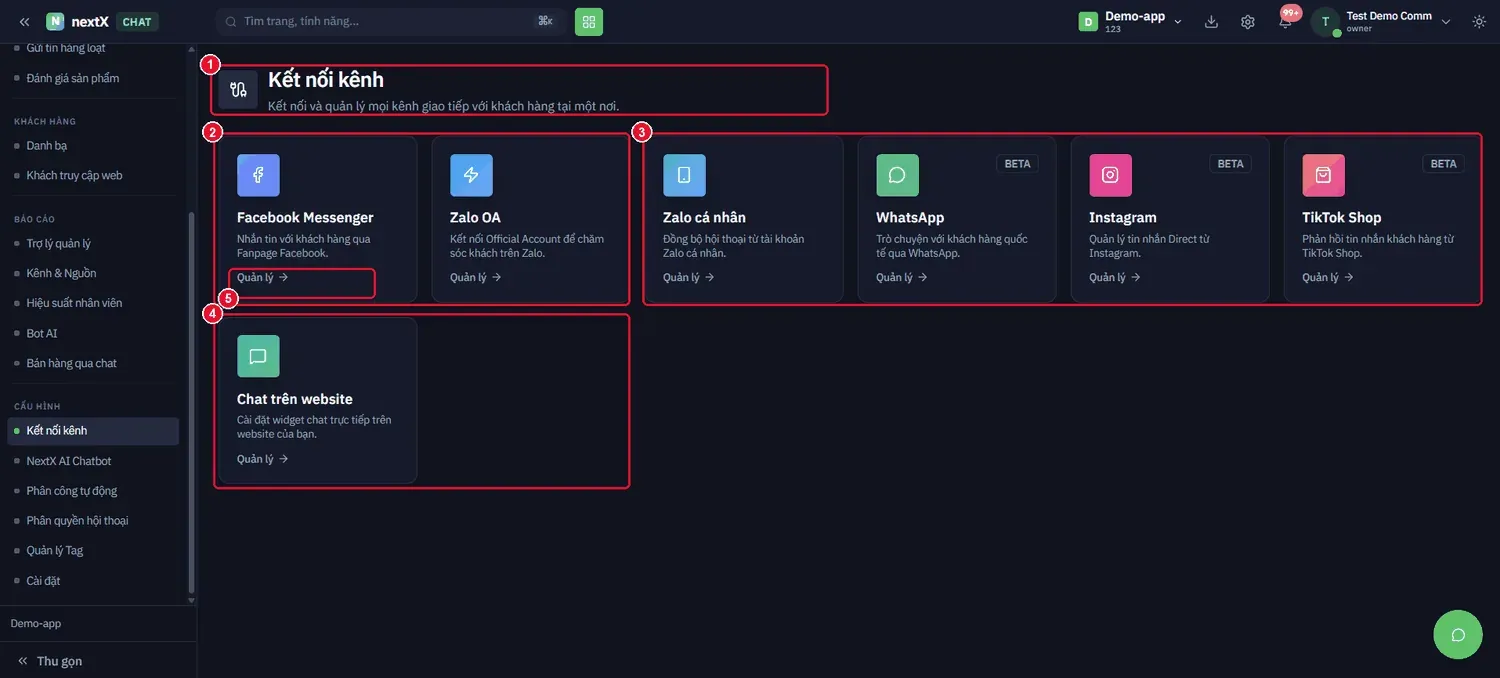Click the nextX logo icon
The width and height of the screenshot is (1500, 678).
(x=55, y=22)
